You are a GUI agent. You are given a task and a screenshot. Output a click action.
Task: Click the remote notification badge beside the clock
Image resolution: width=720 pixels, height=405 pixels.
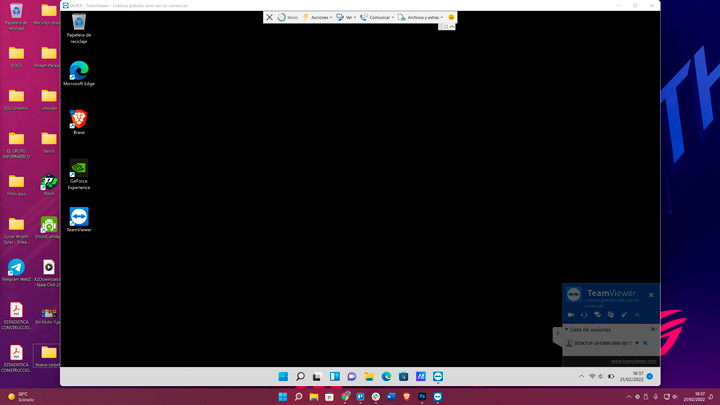[x=650, y=377]
